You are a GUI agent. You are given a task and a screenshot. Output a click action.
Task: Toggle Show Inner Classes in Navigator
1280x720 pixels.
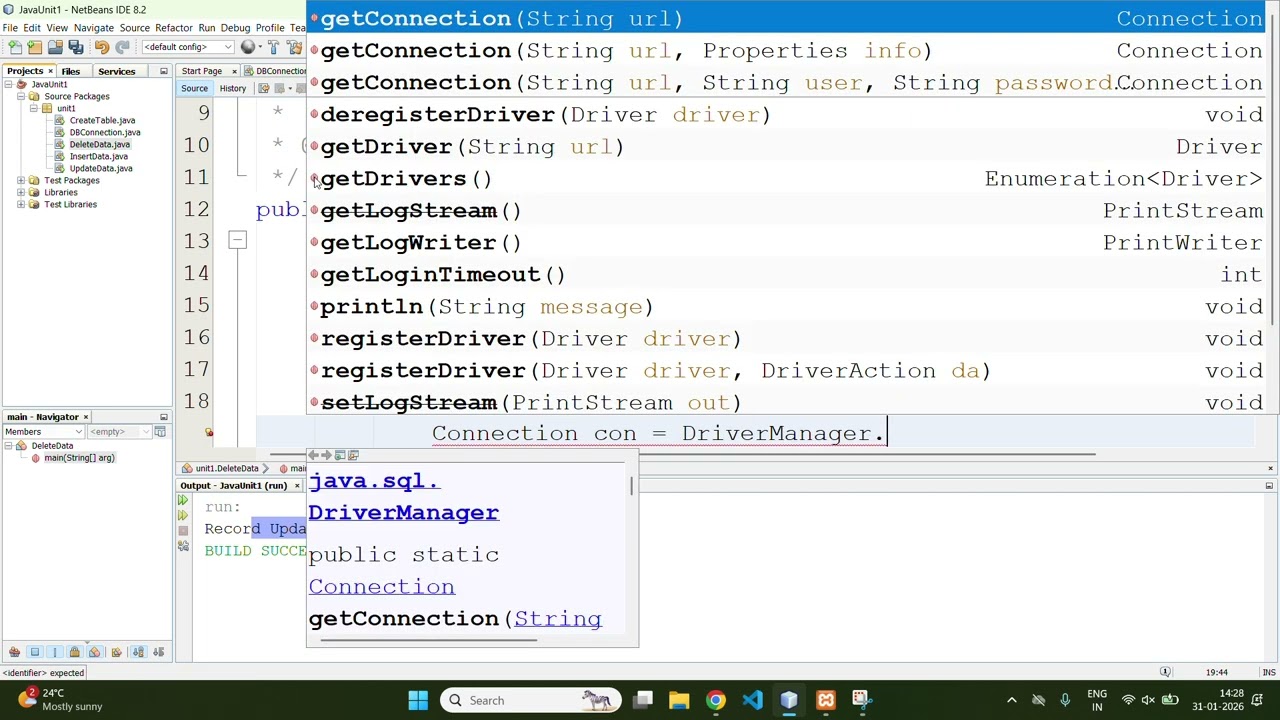(94, 652)
